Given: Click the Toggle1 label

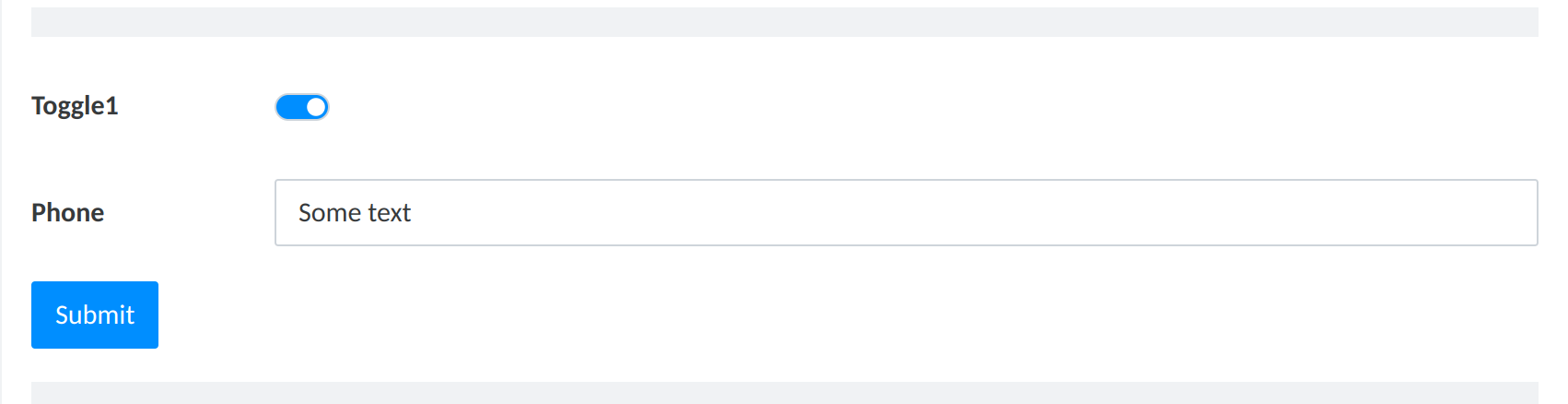Looking at the screenshot, I should click(75, 106).
